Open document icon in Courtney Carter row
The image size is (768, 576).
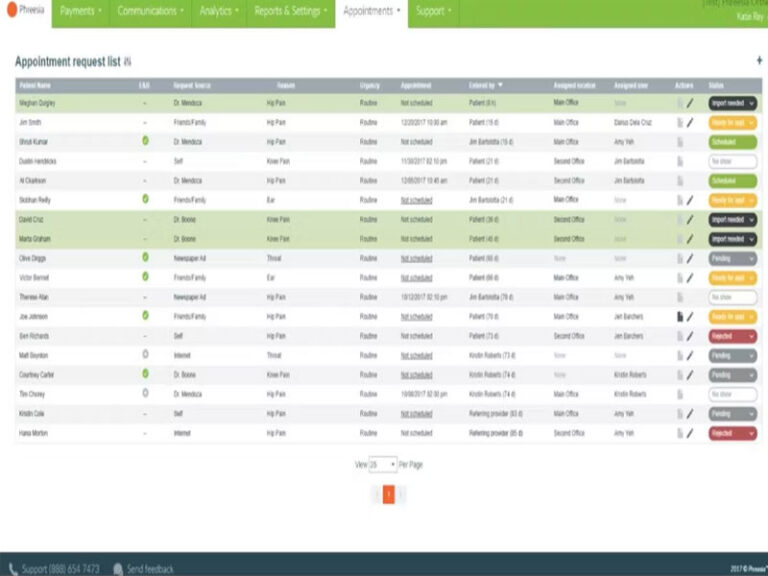[680, 375]
